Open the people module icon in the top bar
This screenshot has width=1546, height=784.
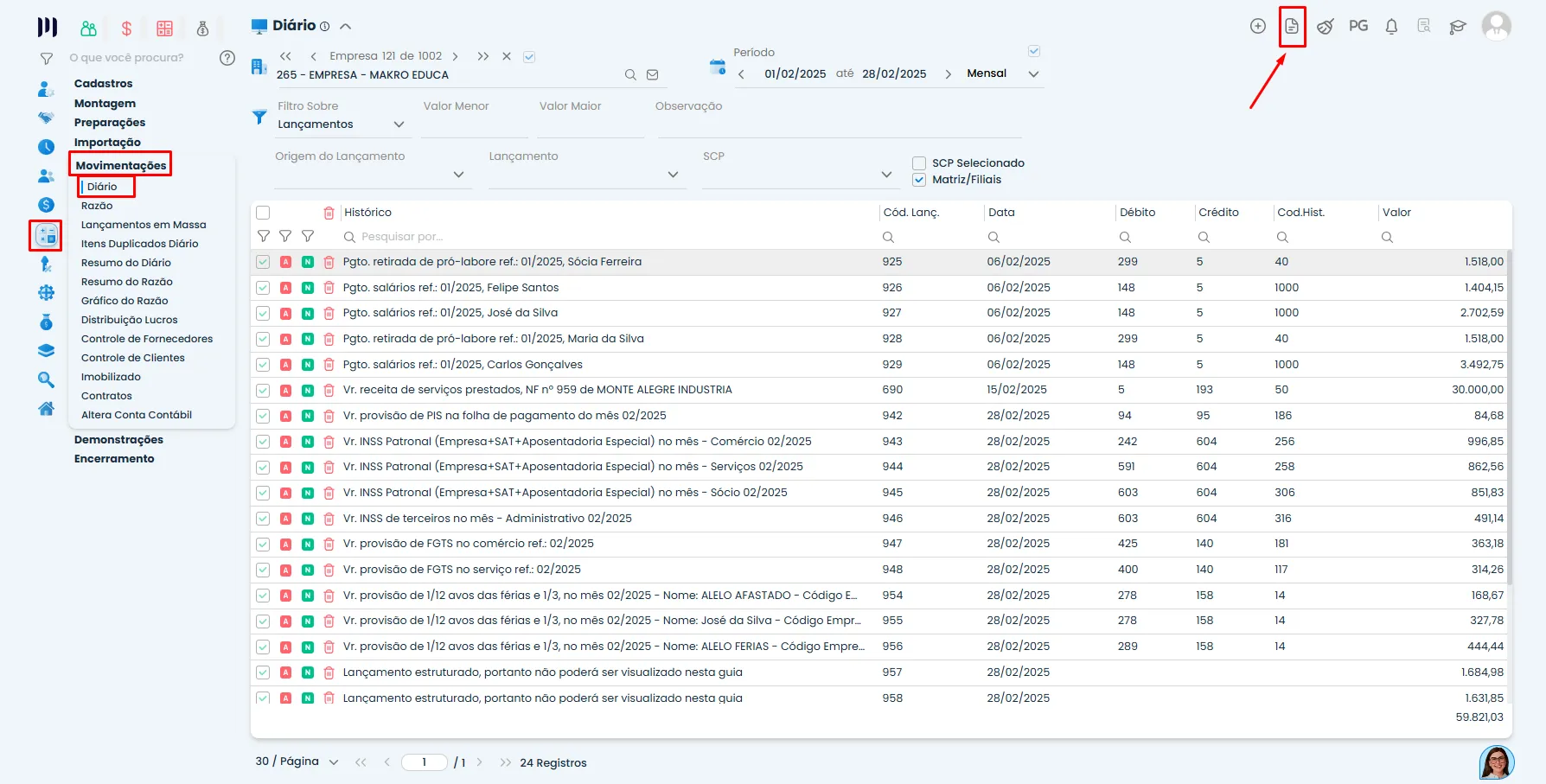pos(88,29)
